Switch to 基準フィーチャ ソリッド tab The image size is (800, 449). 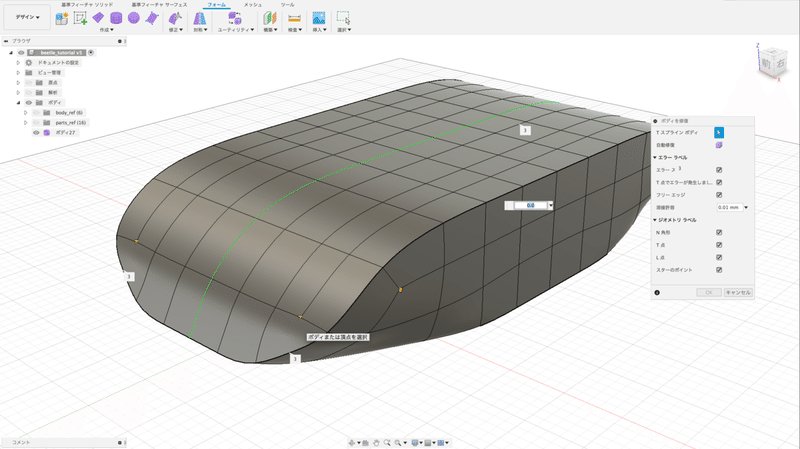(x=87, y=5)
